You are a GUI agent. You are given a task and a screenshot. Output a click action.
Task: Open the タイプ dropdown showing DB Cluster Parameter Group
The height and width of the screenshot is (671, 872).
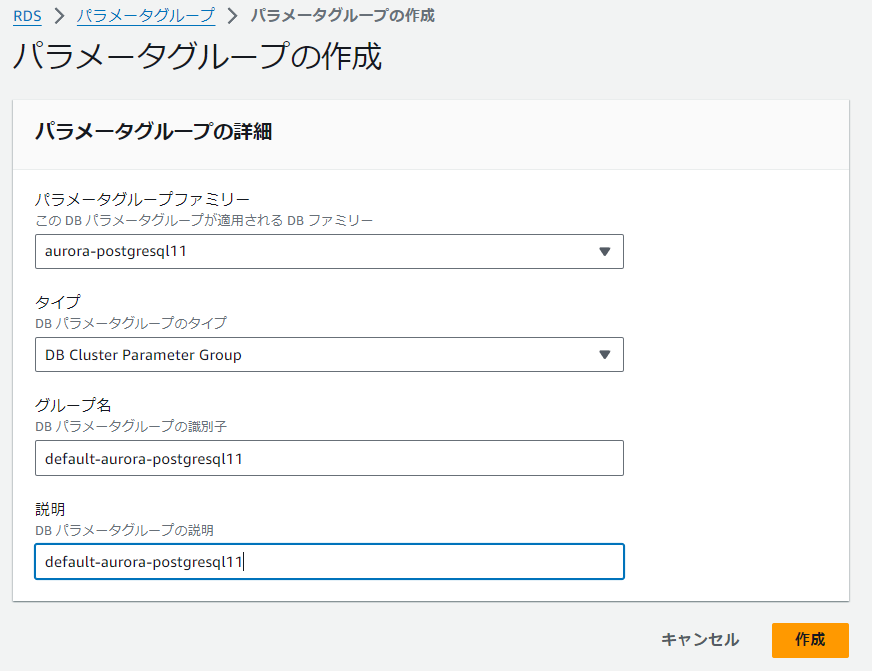pos(330,354)
